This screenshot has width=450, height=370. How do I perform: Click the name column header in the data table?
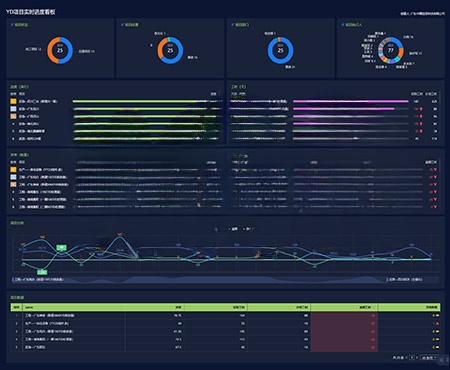[29, 307]
